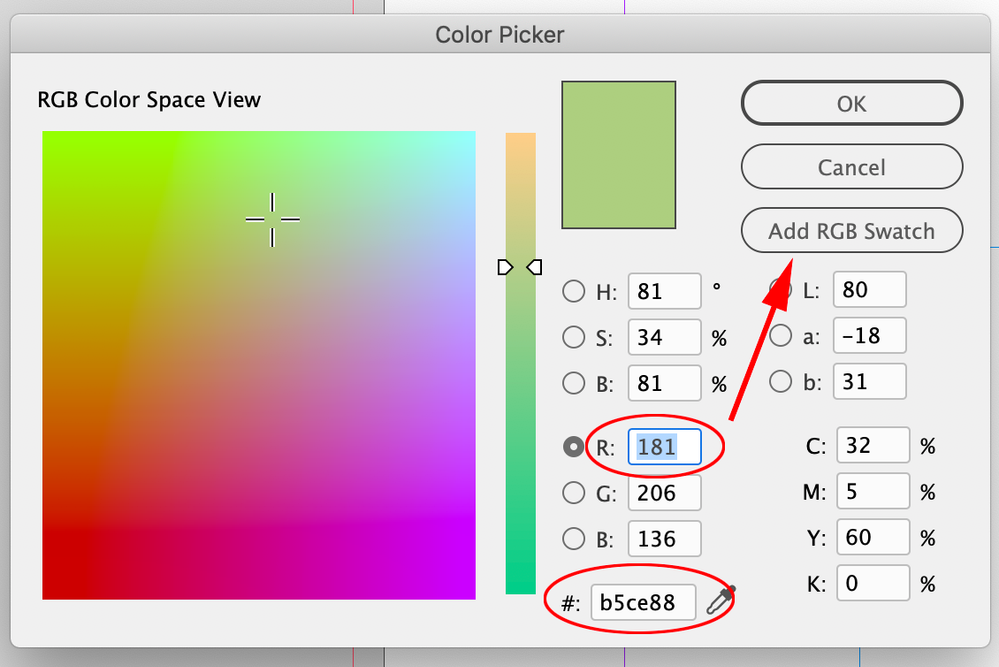Select the H hue radio button
Screen dimensions: 999x667
[x=574, y=292]
